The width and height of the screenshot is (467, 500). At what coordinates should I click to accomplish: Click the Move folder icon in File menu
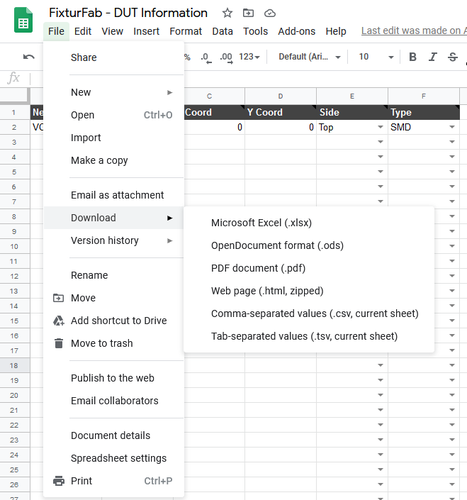[x=59, y=298]
